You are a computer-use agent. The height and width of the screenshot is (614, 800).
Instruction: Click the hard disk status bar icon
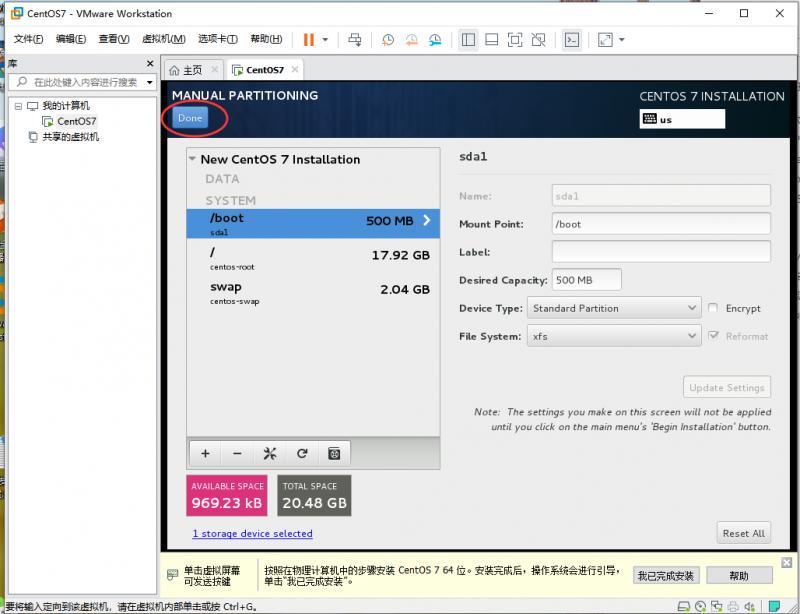684,606
